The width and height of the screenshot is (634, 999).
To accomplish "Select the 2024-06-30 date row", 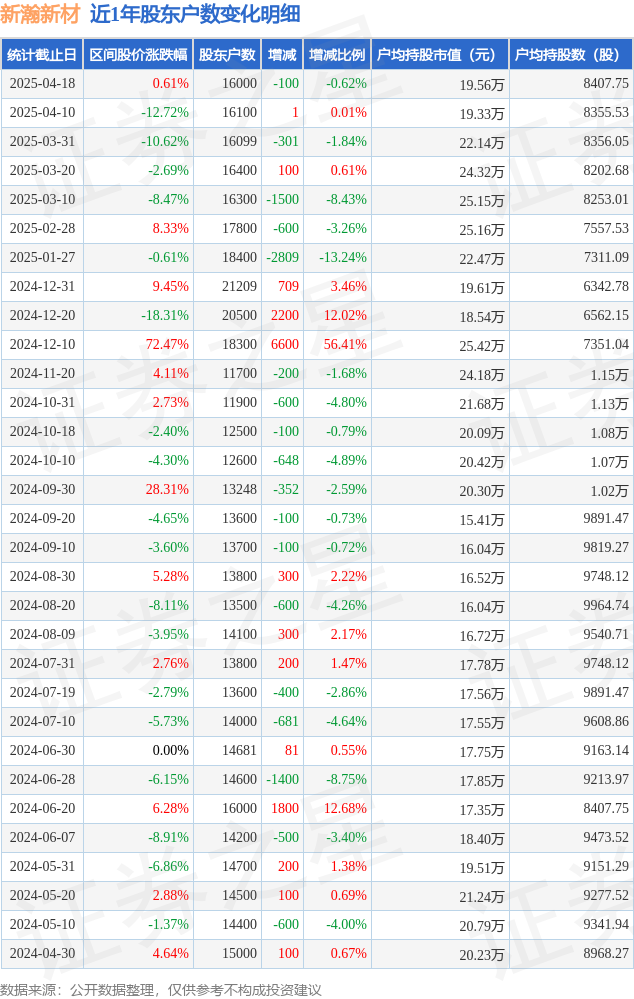I will tap(317, 751).
